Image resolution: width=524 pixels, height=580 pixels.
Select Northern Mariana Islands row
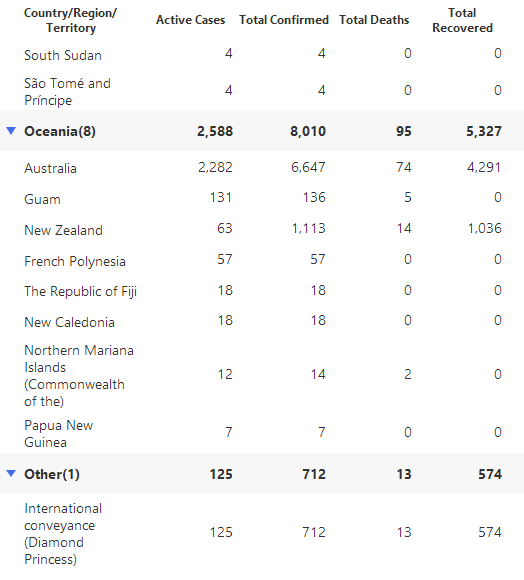tap(262, 375)
